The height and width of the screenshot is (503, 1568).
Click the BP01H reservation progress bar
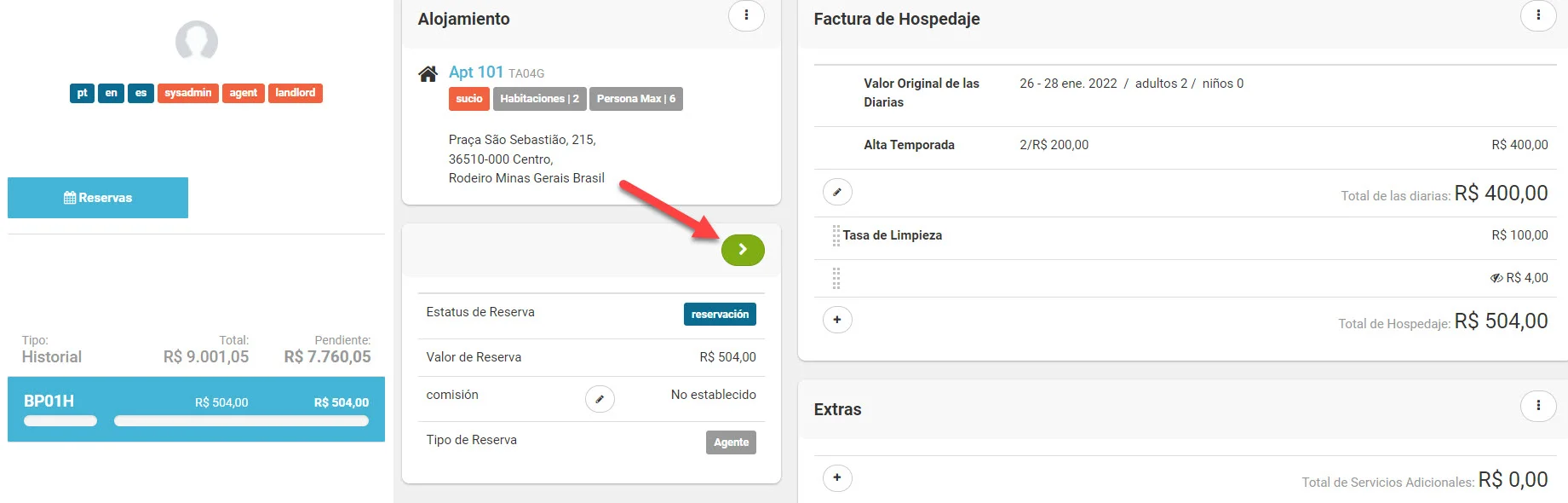pos(241,420)
